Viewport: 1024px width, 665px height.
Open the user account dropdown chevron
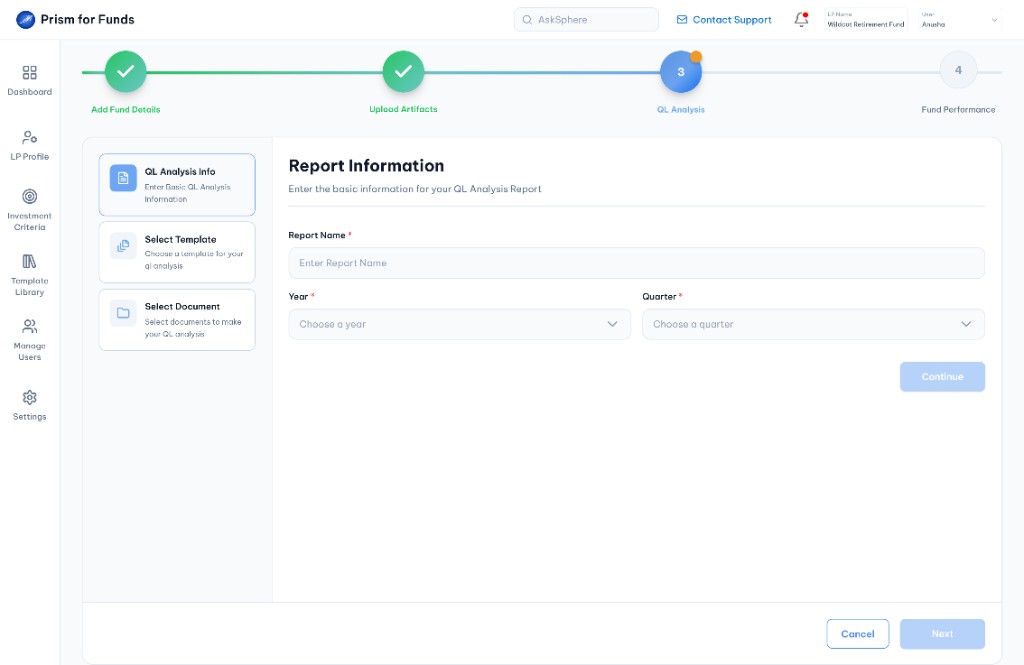tap(995, 20)
